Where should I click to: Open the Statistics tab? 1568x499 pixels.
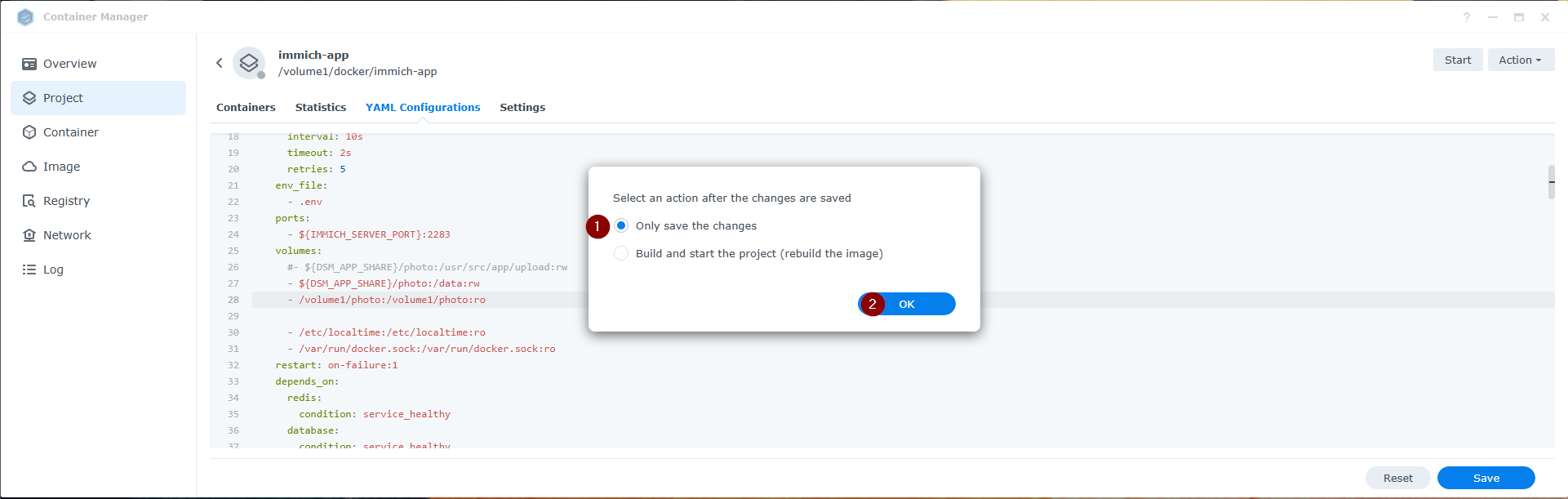click(321, 107)
